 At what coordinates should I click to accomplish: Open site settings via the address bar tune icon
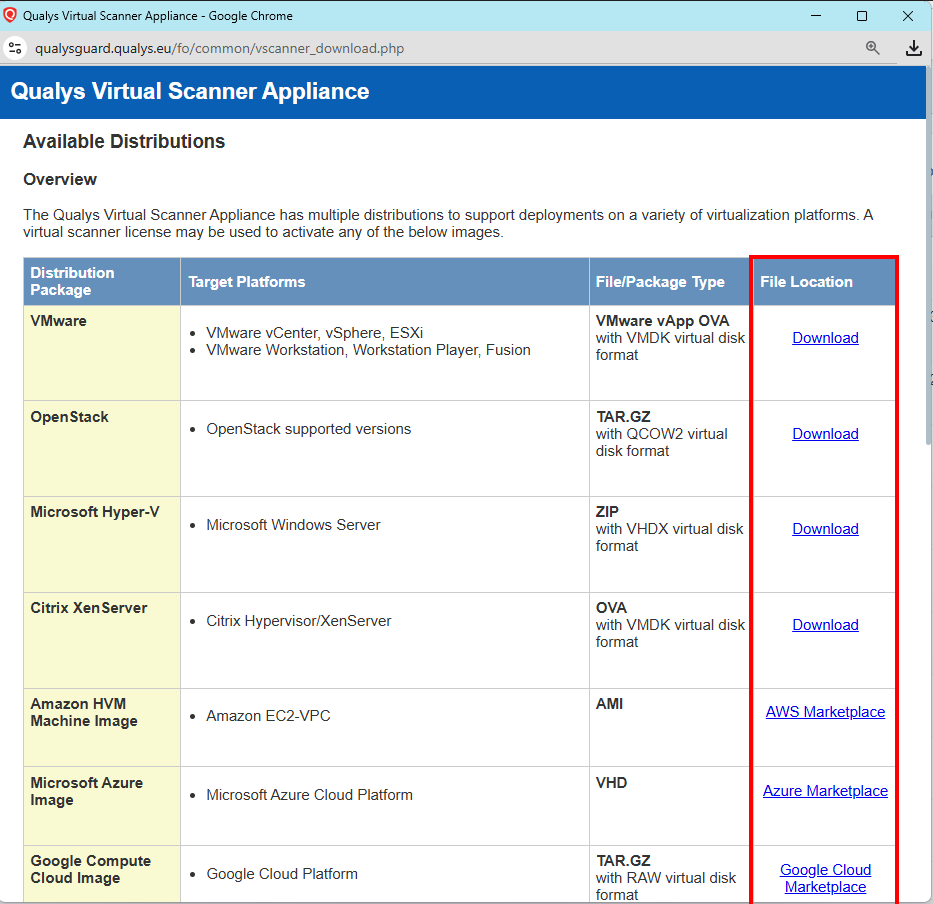14,47
